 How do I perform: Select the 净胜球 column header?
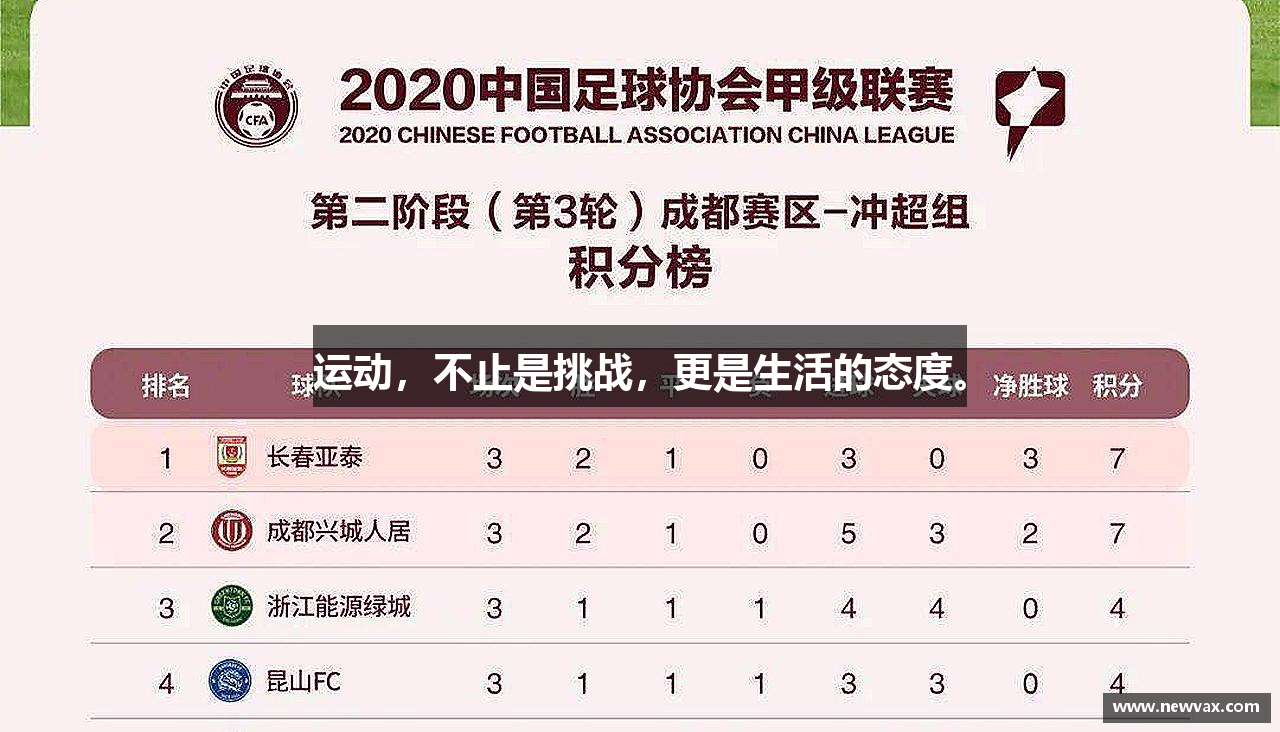[x=1030, y=385]
